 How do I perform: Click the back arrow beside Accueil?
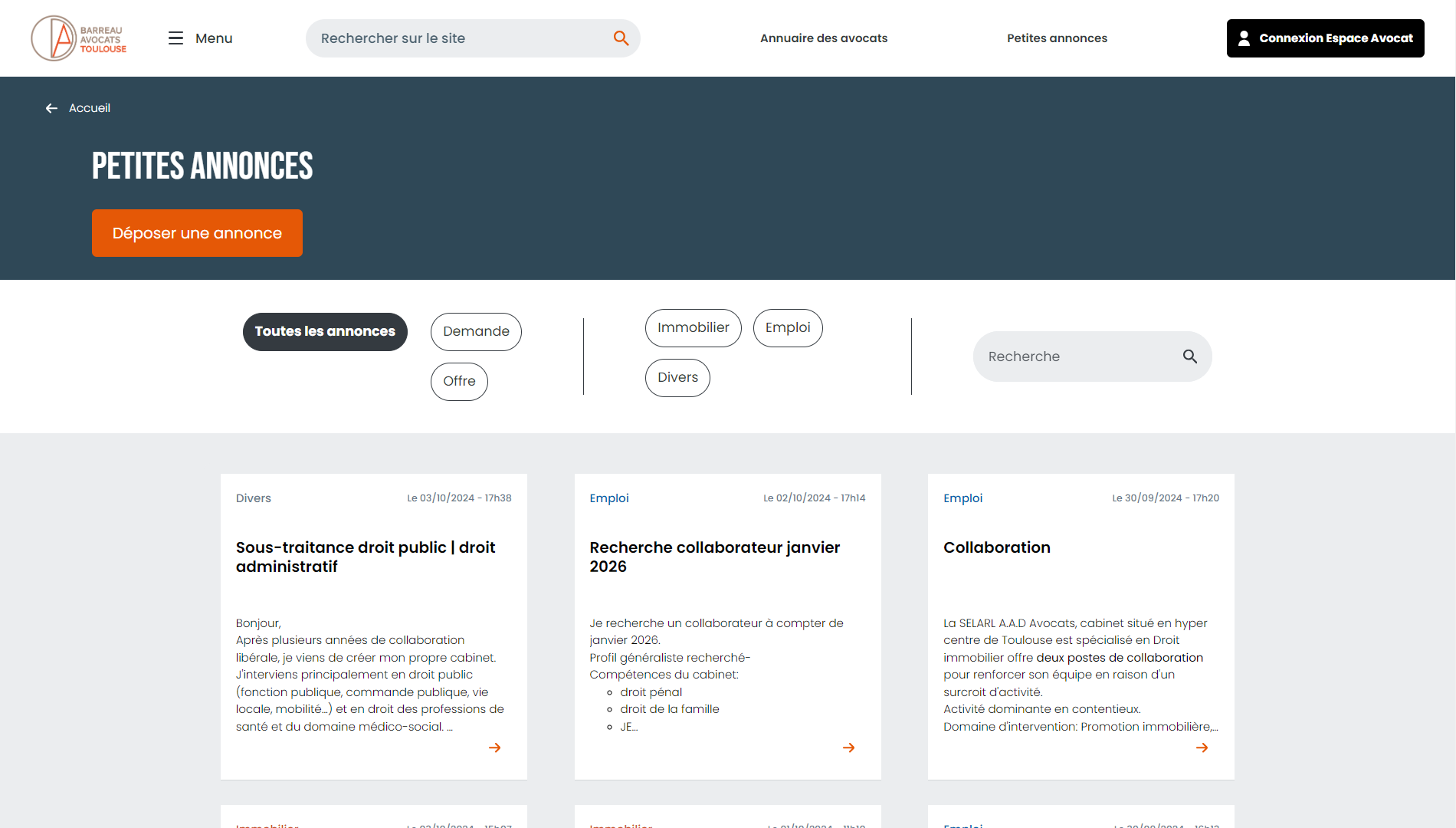pos(51,108)
